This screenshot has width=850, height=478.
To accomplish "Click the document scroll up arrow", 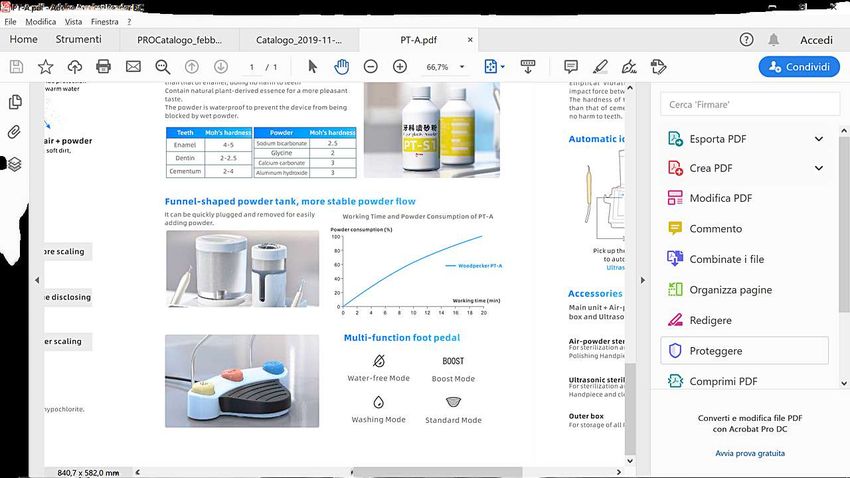I will 630,87.
